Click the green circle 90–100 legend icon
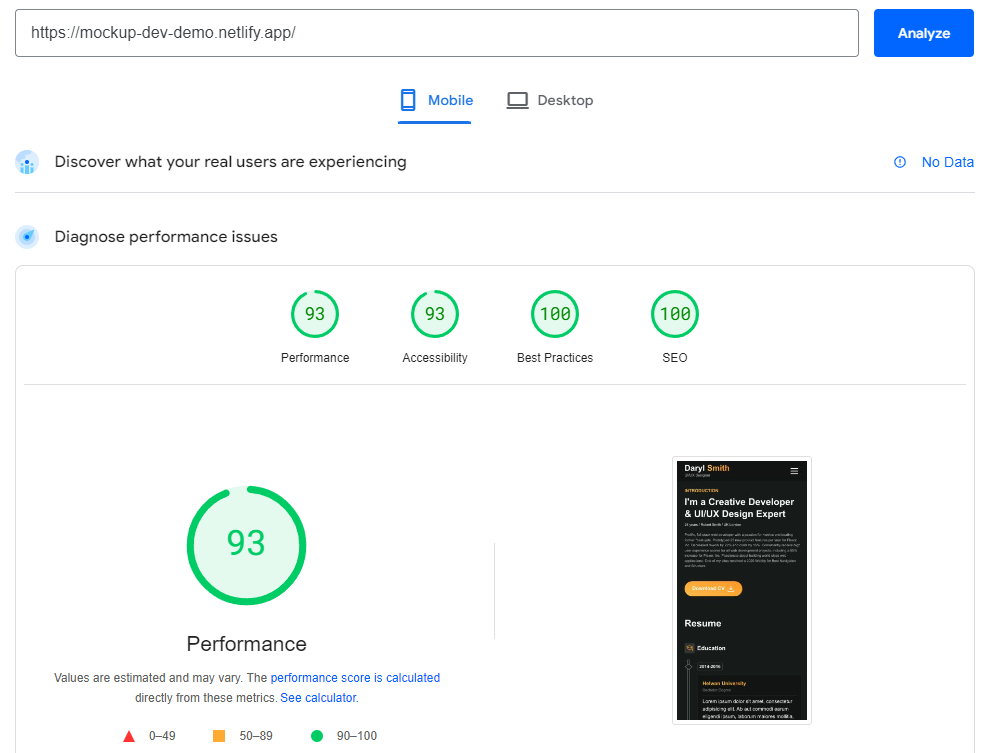The image size is (988, 753). tap(317, 736)
